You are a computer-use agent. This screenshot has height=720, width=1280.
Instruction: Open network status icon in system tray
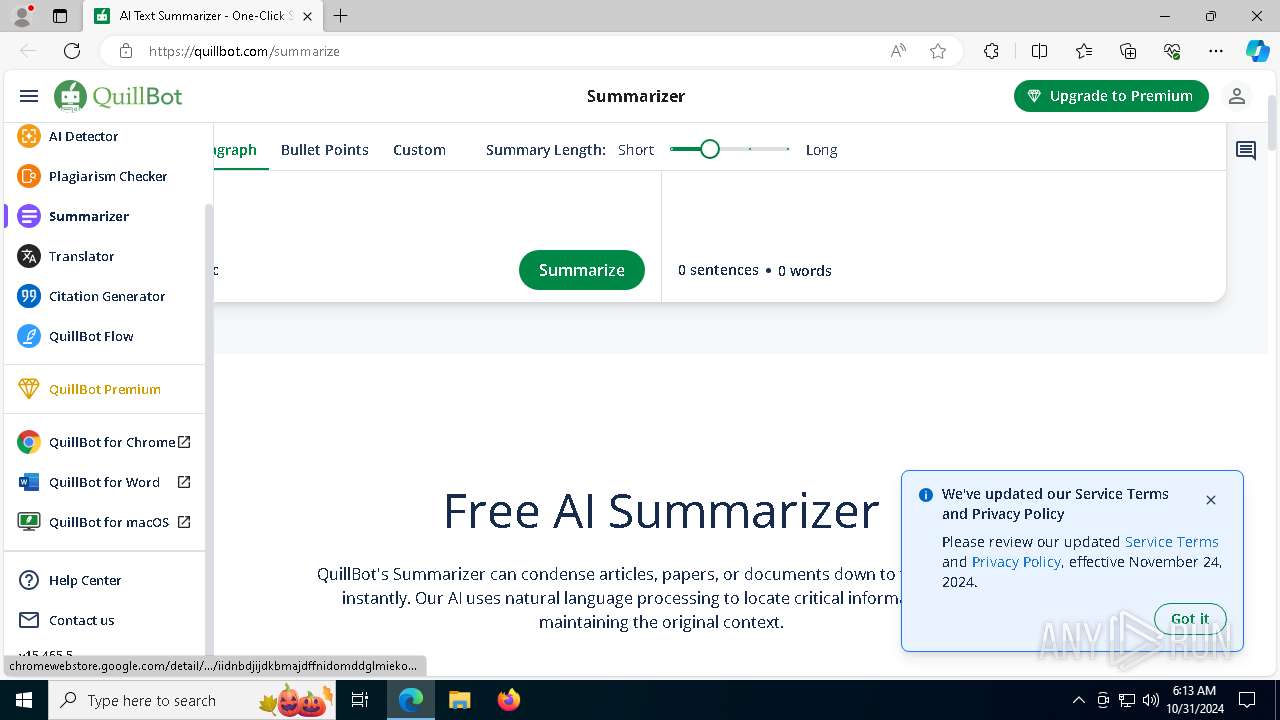pos(1127,700)
